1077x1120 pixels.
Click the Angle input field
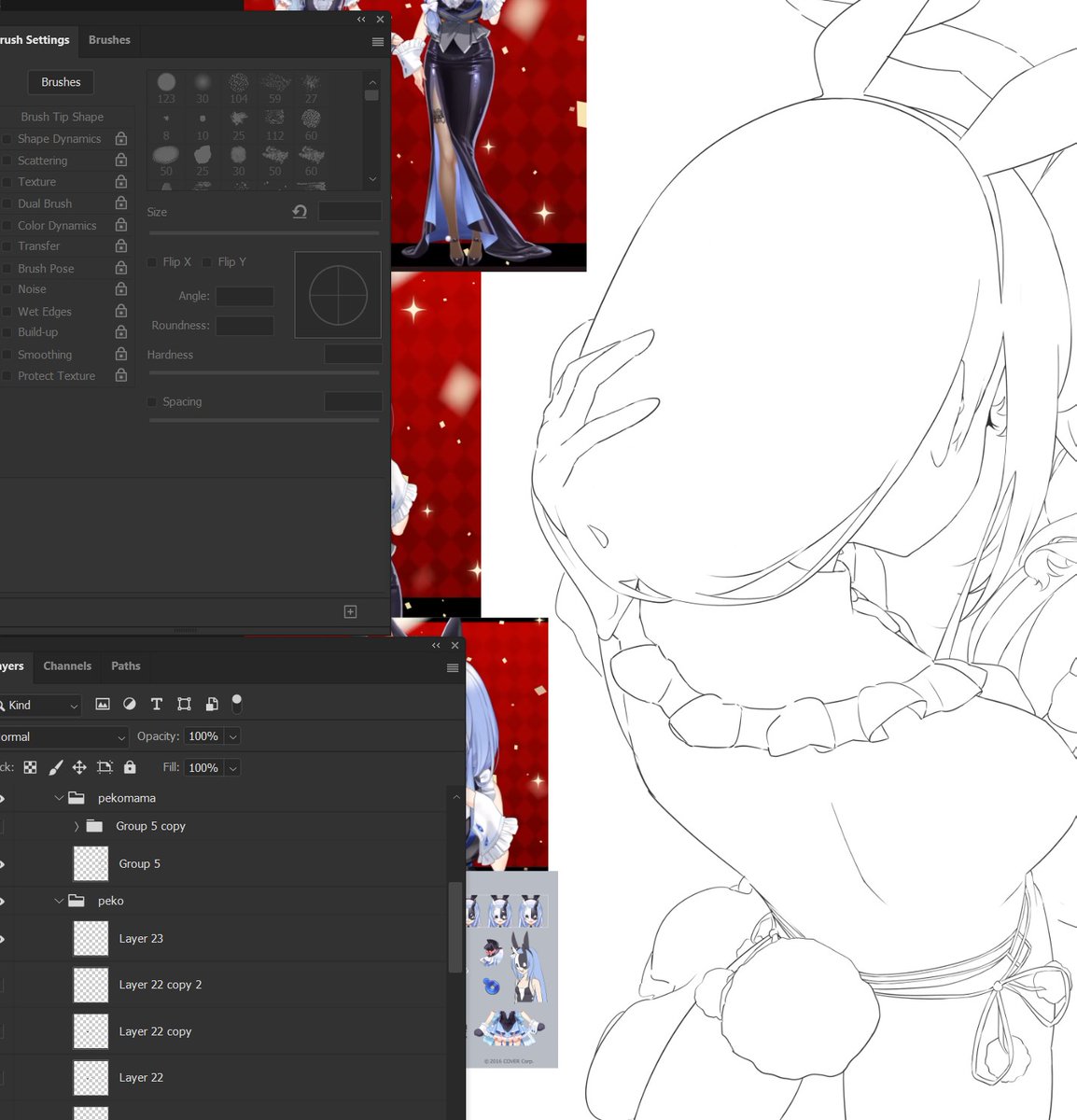click(245, 296)
